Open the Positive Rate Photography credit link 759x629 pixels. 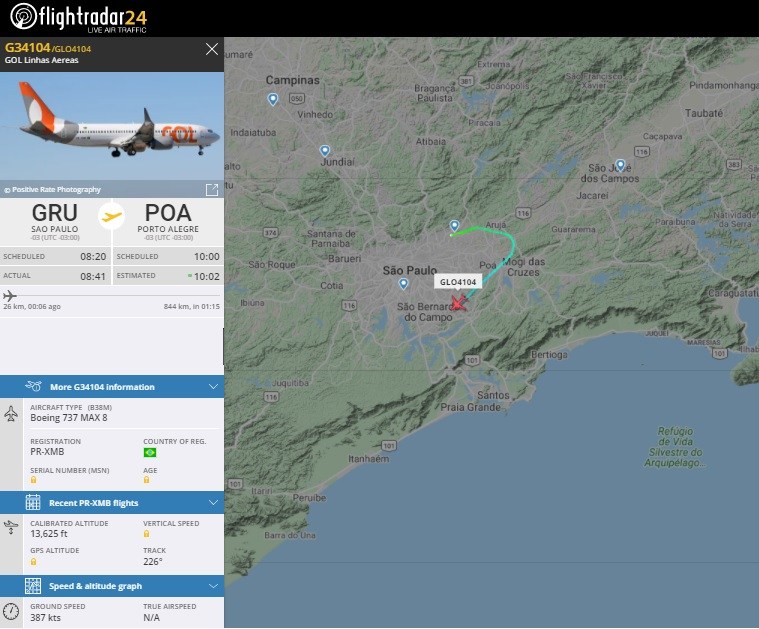[53, 190]
